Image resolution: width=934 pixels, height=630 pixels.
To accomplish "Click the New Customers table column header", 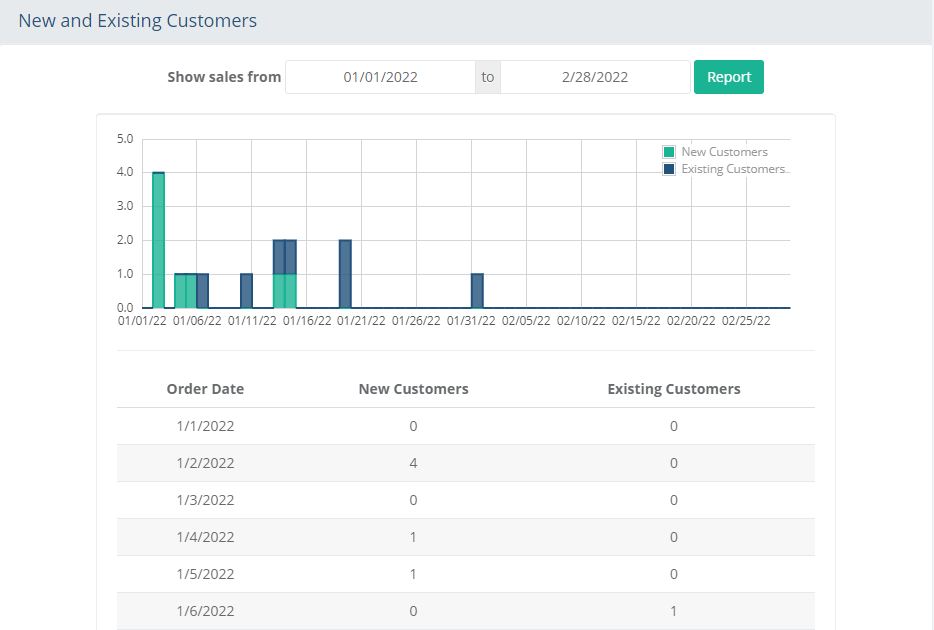I will 413,389.
